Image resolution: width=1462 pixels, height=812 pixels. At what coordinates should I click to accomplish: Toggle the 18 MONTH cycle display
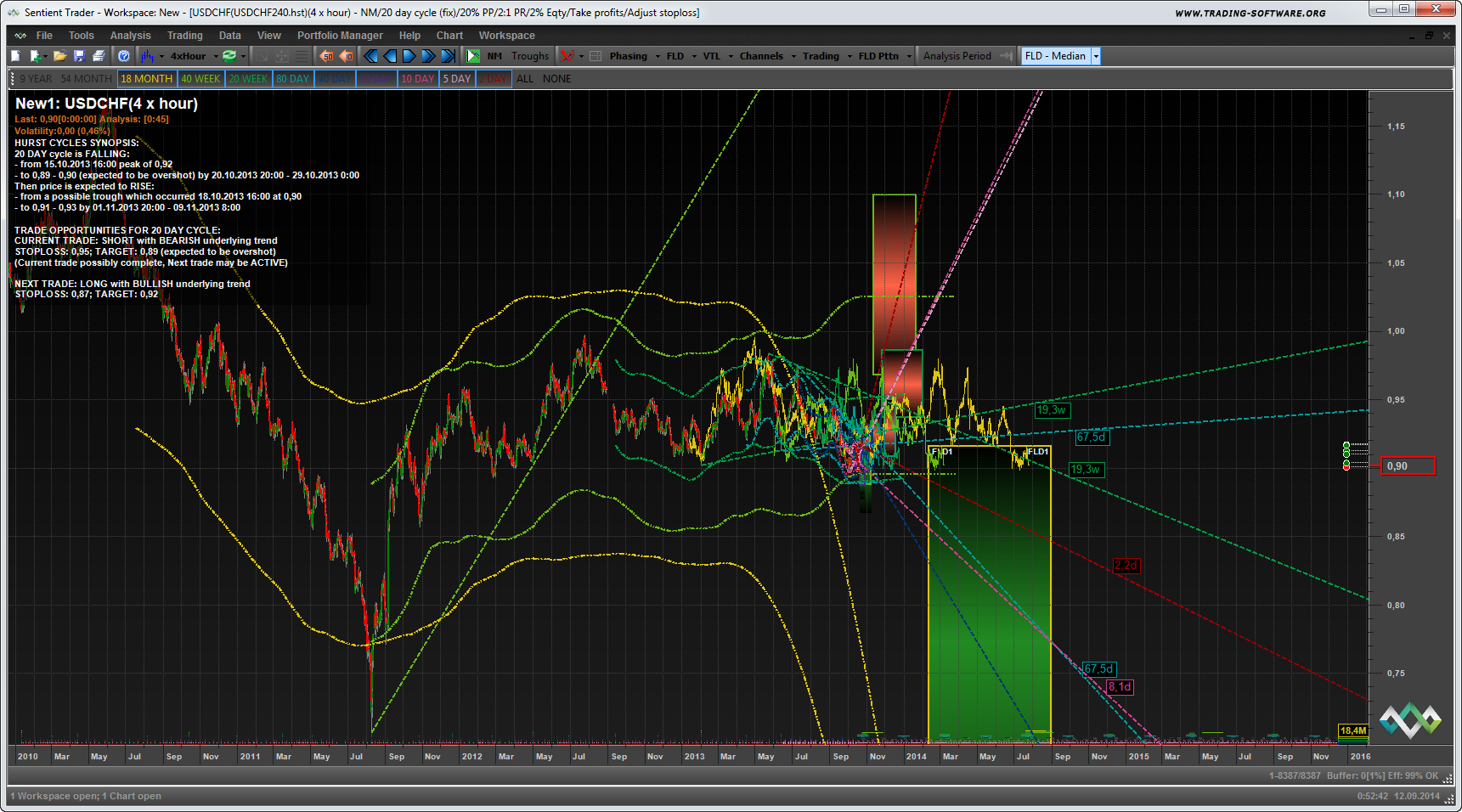point(146,79)
